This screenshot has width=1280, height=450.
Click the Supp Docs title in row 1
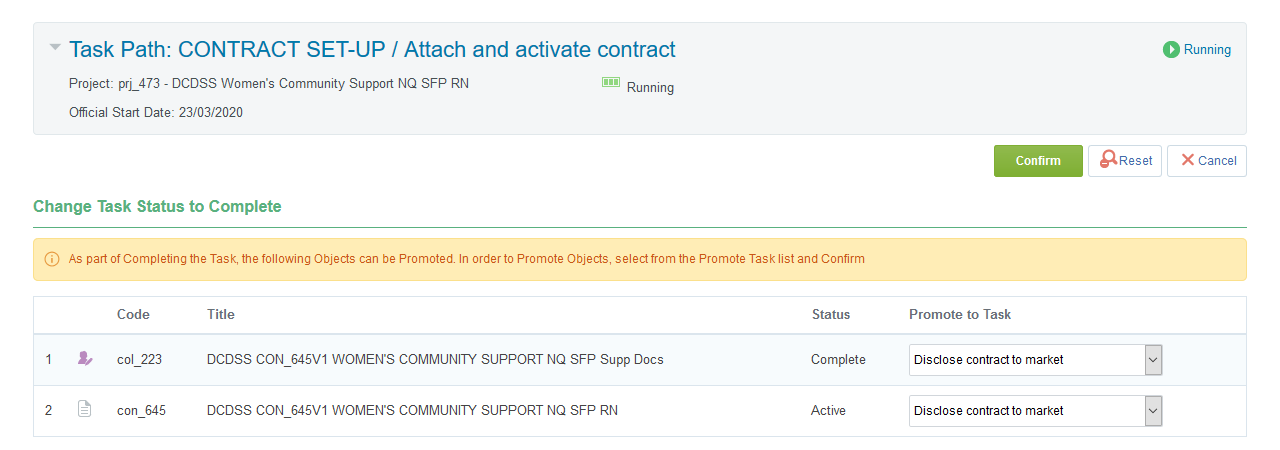coord(434,360)
